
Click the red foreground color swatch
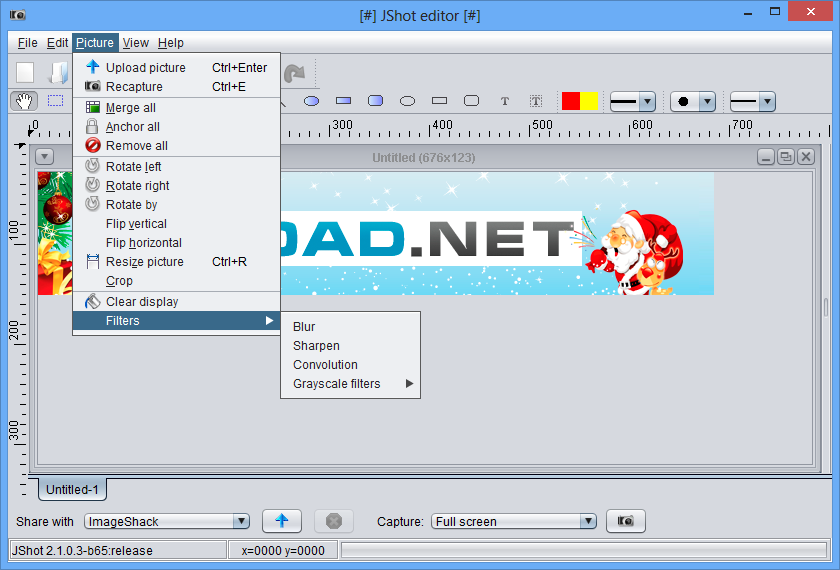(571, 101)
